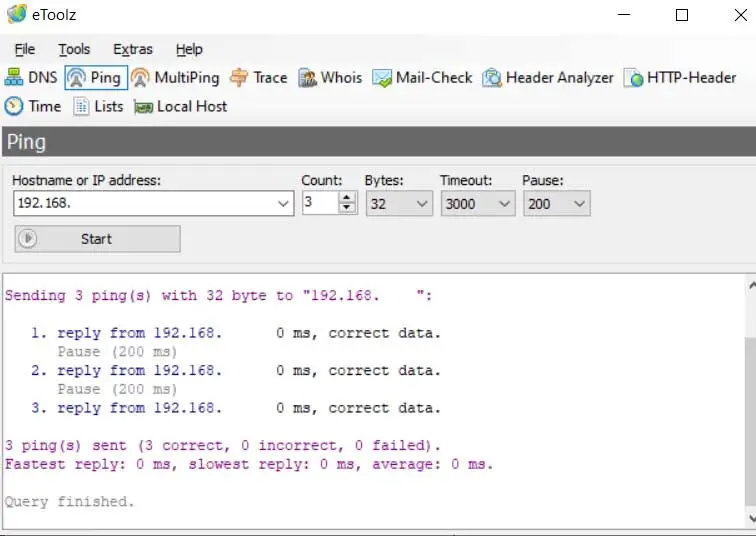Viewport: 756px width, 536px height.
Task: Minimize the eToolz window
Action: pyautogui.click(x=624, y=14)
